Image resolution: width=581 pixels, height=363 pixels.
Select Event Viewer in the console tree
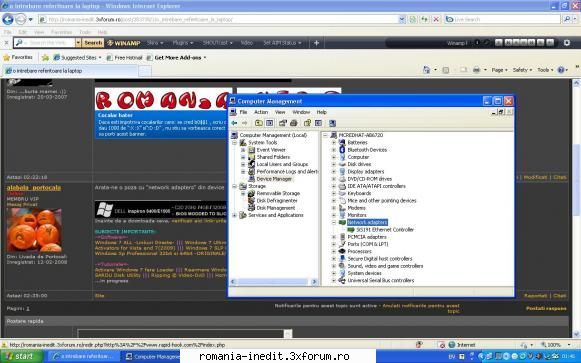coord(271,150)
